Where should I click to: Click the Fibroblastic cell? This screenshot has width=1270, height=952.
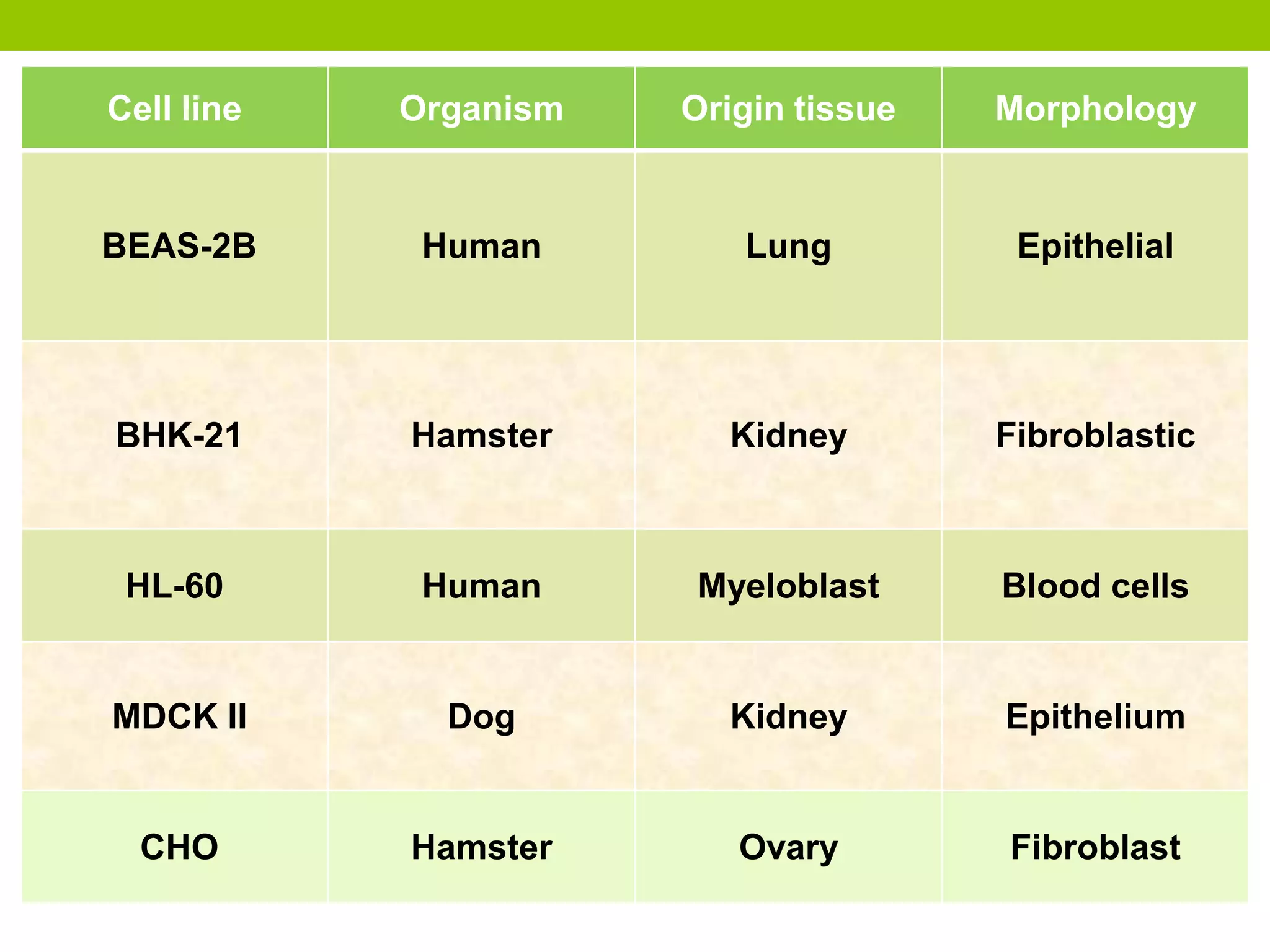tap(1095, 435)
